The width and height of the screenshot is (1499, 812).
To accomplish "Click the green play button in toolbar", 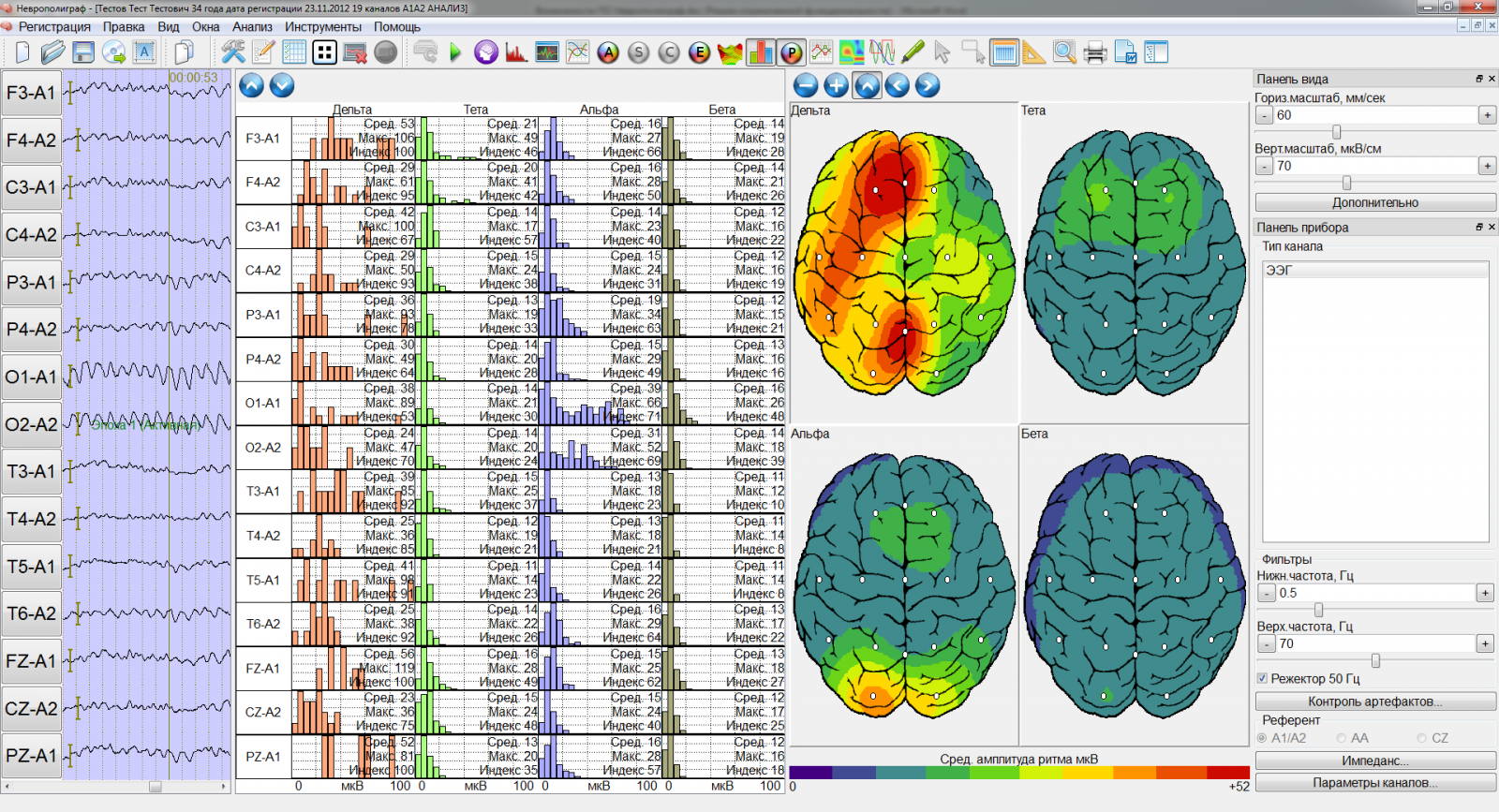I will click(x=455, y=52).
